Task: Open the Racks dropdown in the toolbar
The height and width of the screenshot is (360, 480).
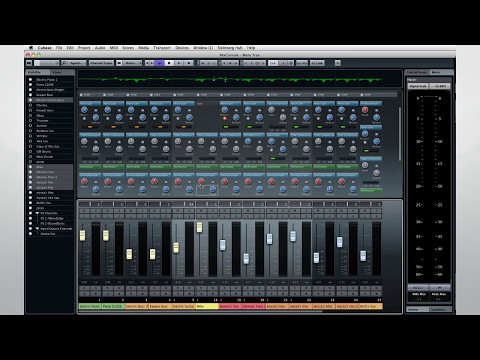Action: click(132, 63)
